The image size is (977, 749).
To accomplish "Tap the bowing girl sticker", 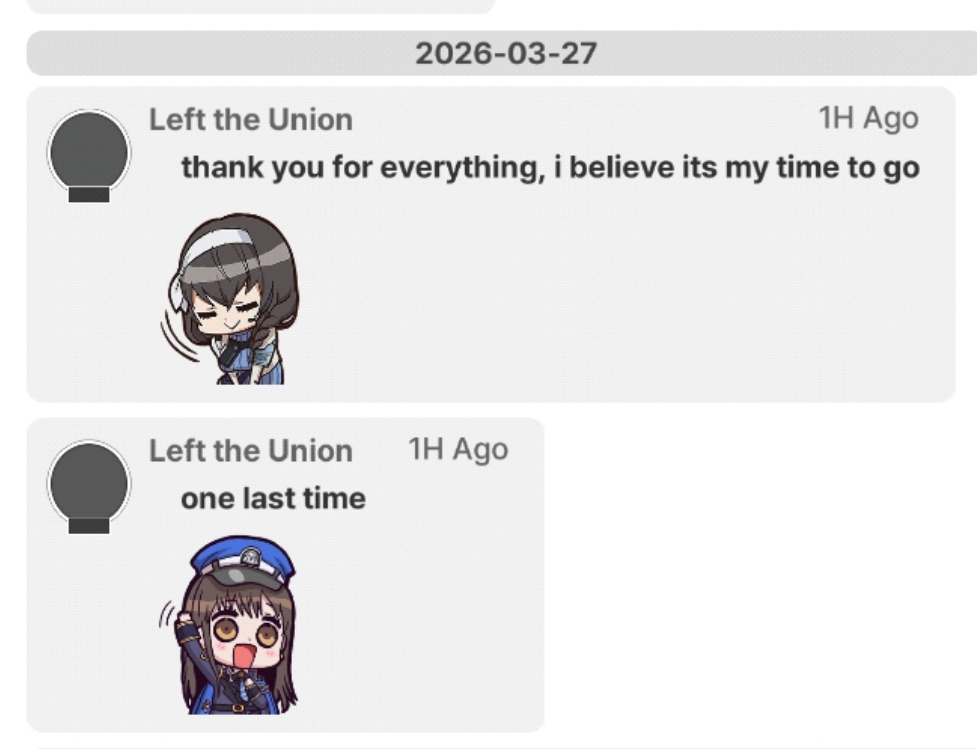I will point(229,298).
